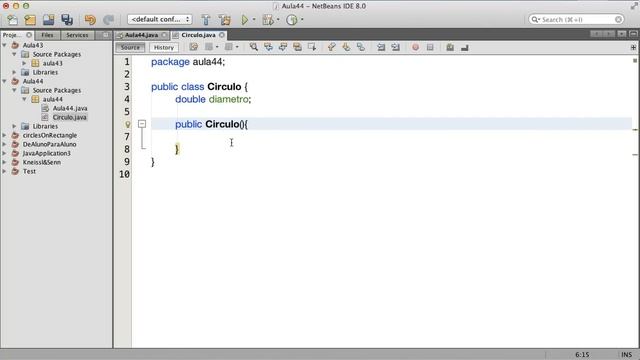The width and height of the screenshot is (640, 360).
Task: Click Shift Line Right icon
Action: (395, 47)
